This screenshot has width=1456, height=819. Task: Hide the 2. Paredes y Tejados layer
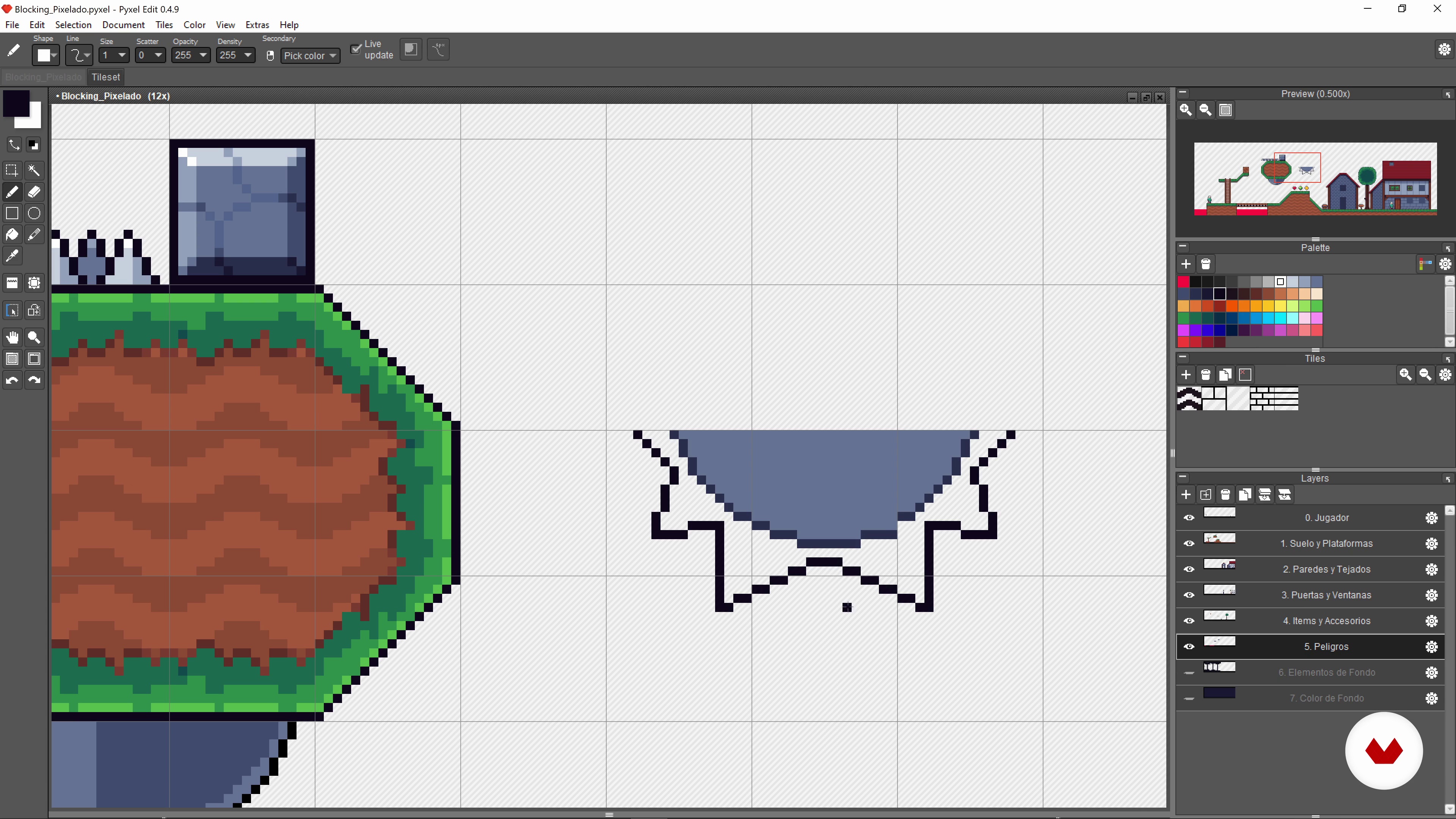coord(1189,569)
